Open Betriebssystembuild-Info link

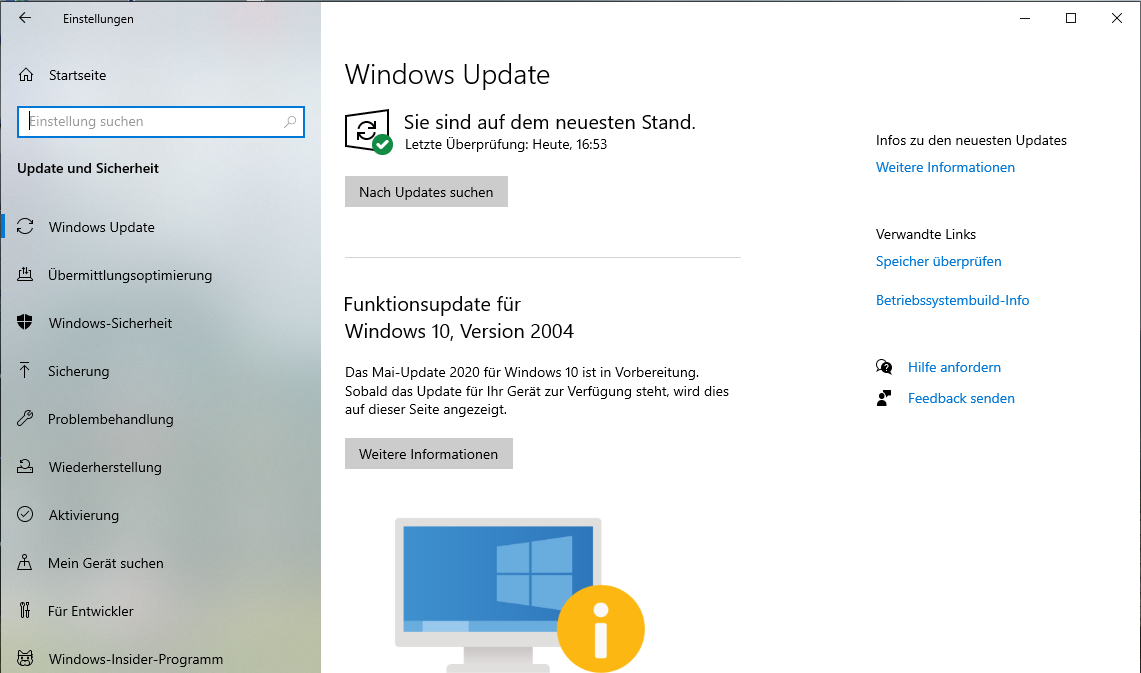953,300
